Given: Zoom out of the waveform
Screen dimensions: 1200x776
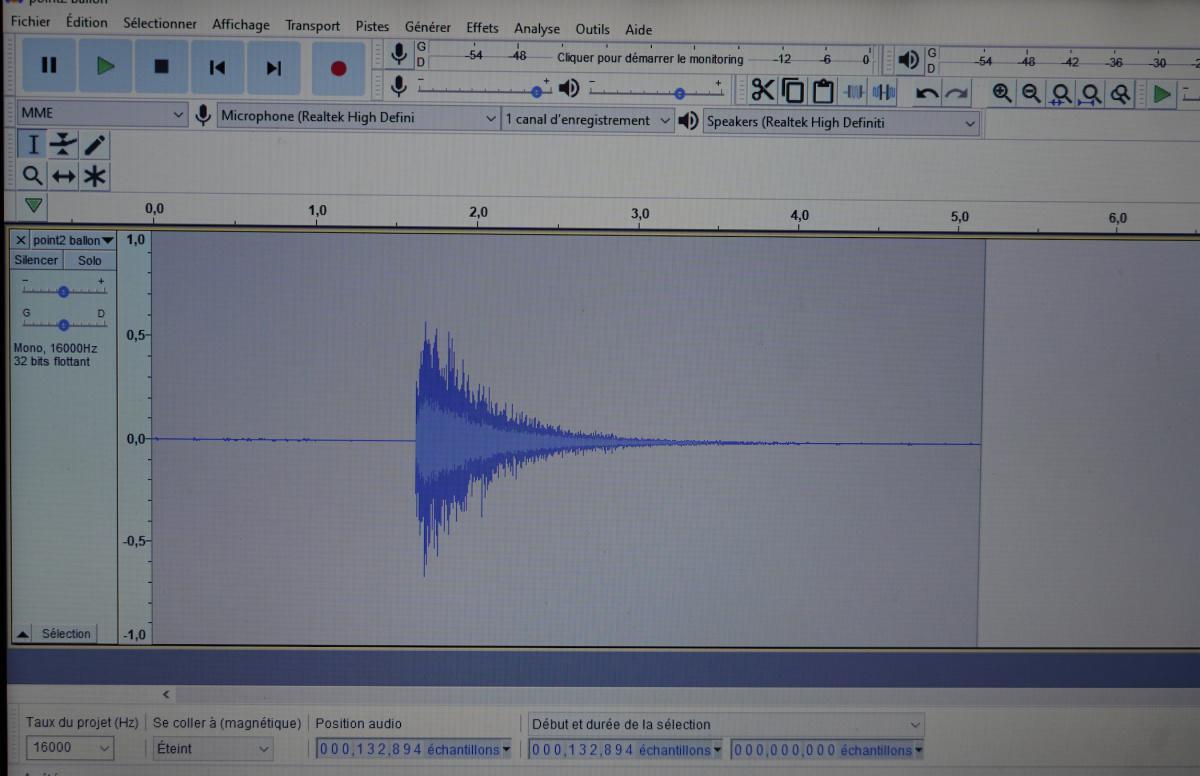Looking at the screenshot, I should 1031,93.
